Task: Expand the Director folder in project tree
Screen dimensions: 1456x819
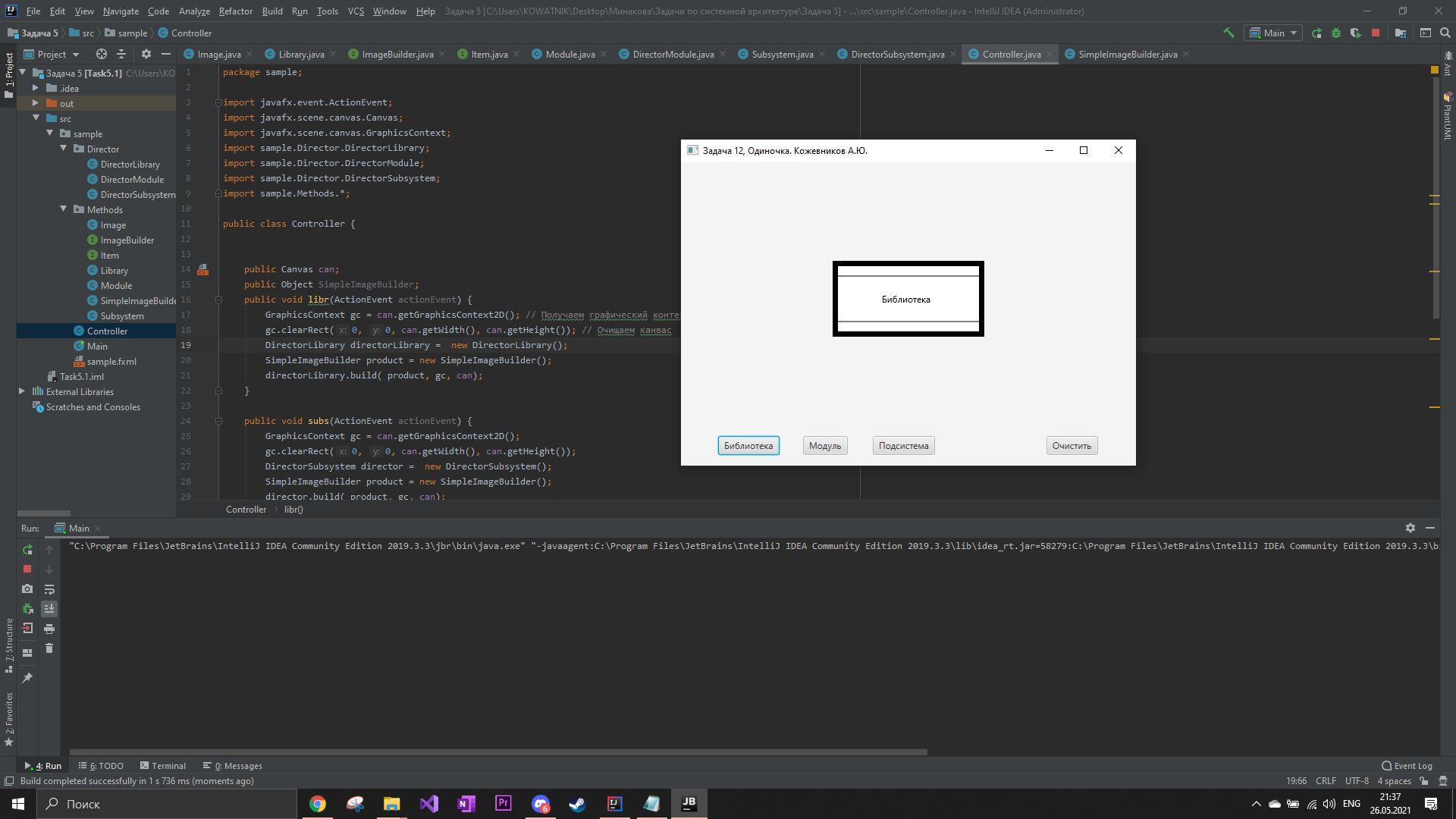Action: tap(64, 149)
